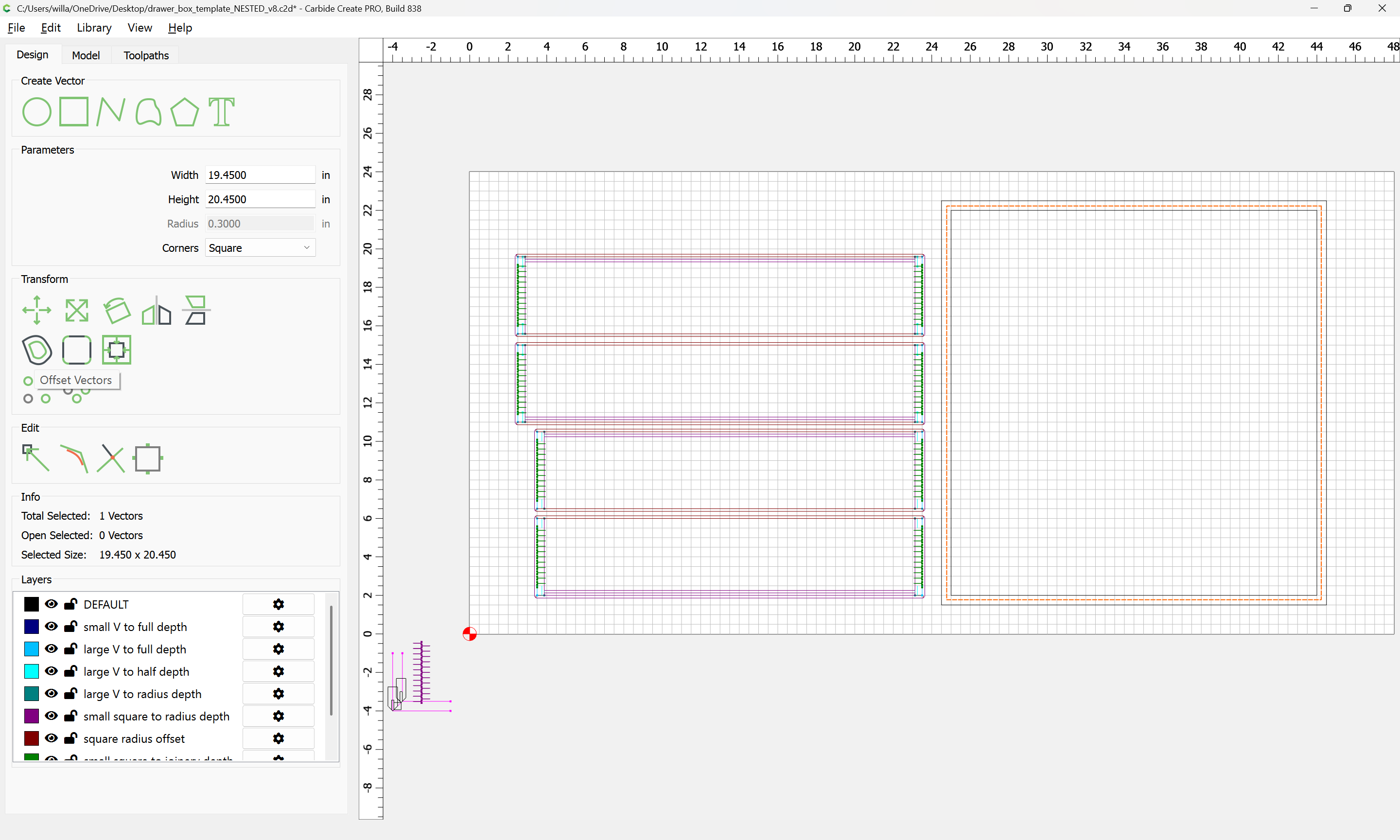Open the Mirror/Flip tool

[156, 310]
